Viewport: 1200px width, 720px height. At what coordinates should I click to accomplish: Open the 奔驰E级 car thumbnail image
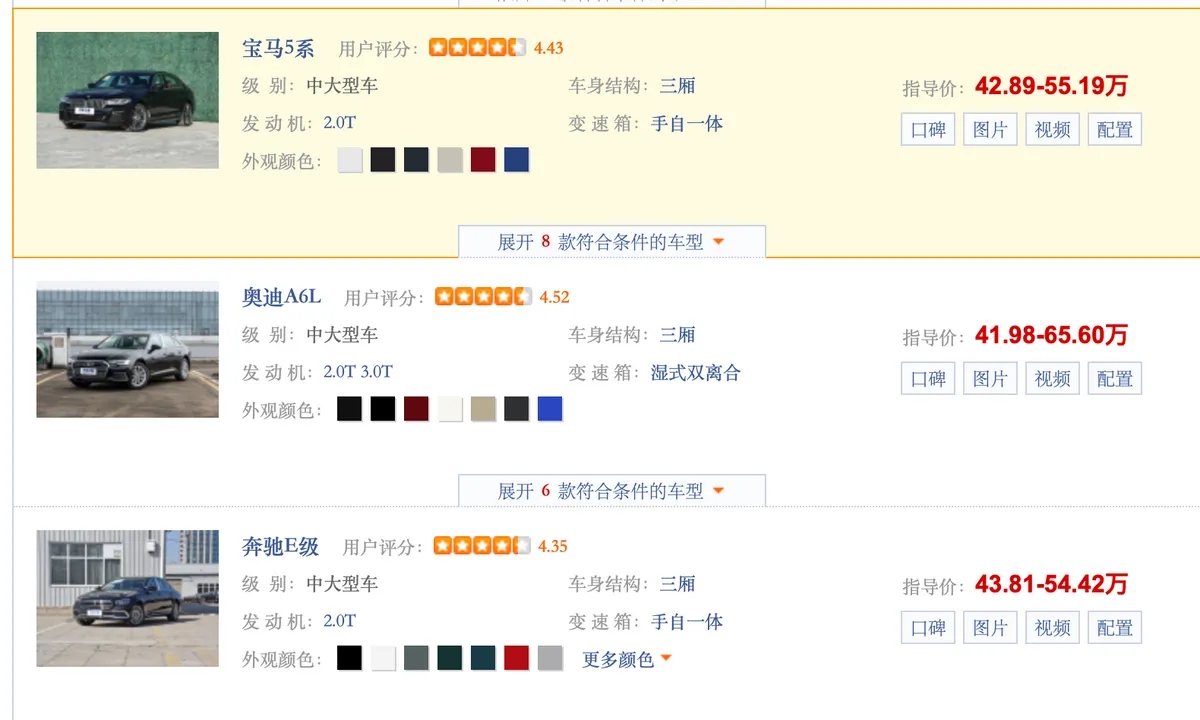point(127,598)
